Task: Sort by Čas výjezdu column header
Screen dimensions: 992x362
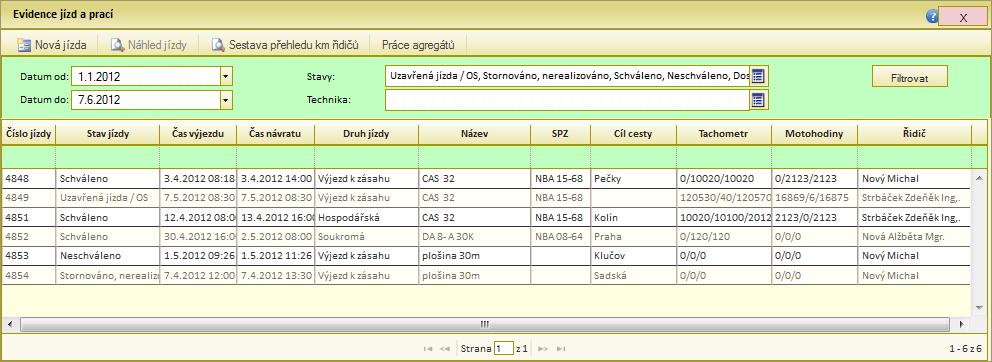Action: tap(197, 134)
